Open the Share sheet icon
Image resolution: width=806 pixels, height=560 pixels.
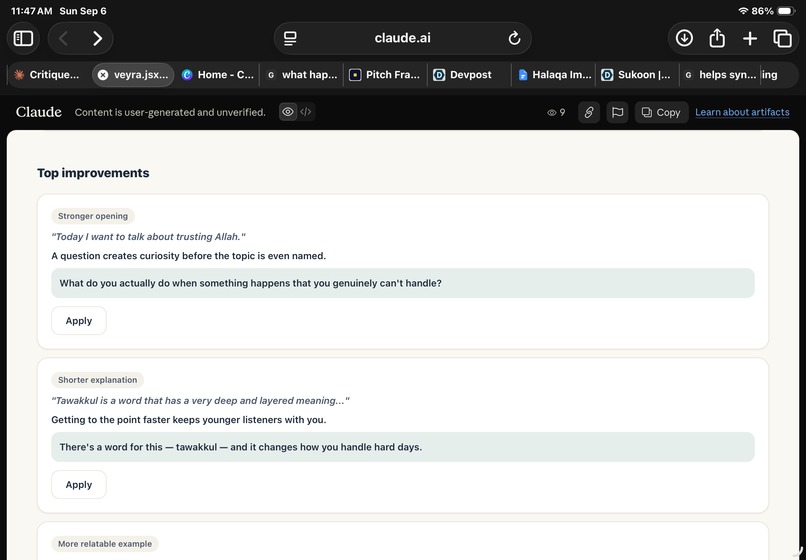click(x=717, y=39)
